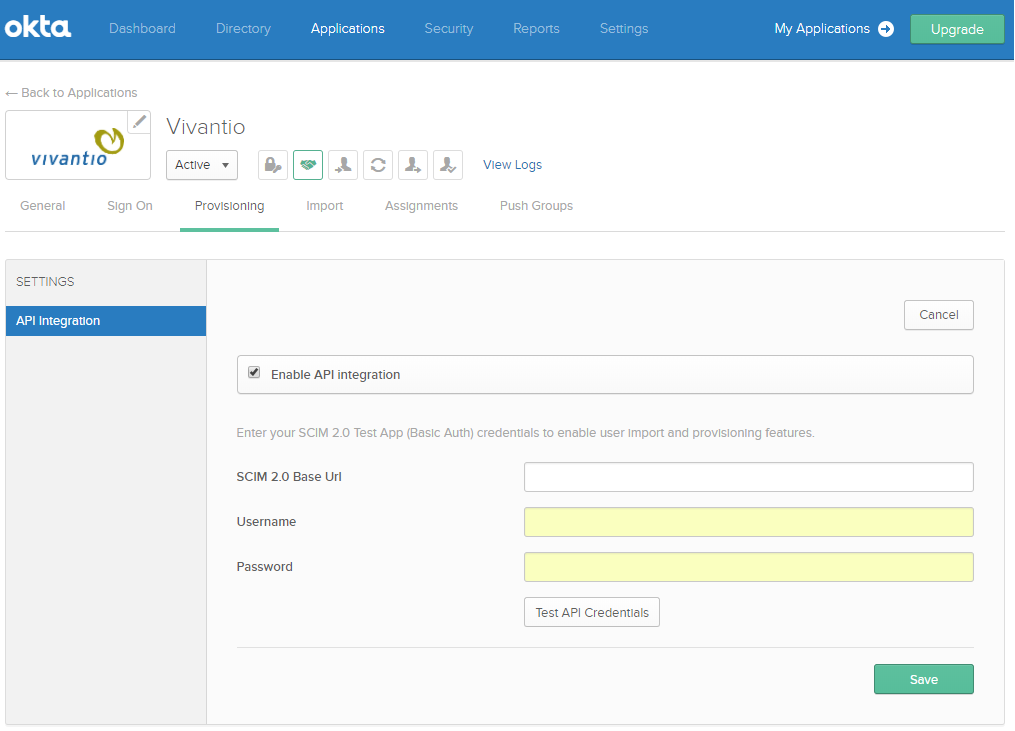
Task: Click the SETTINGS sidebar heading
Action: pos(45,282)
